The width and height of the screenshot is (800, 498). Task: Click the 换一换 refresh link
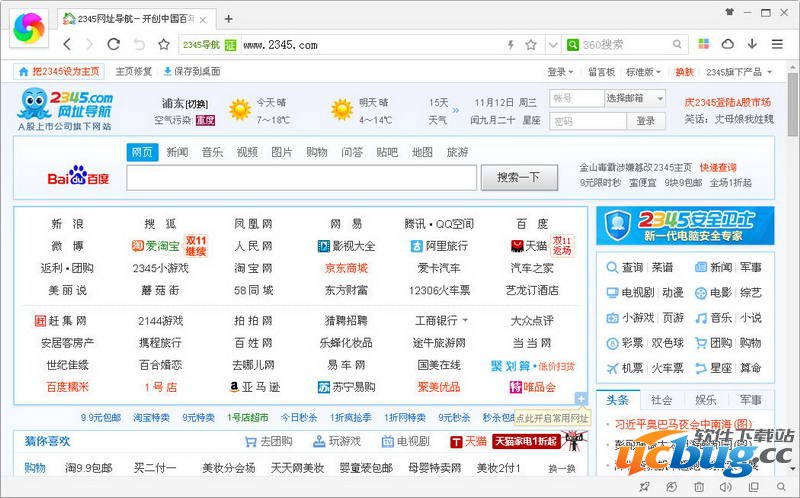pyautogui.click(x=562, y=468)
